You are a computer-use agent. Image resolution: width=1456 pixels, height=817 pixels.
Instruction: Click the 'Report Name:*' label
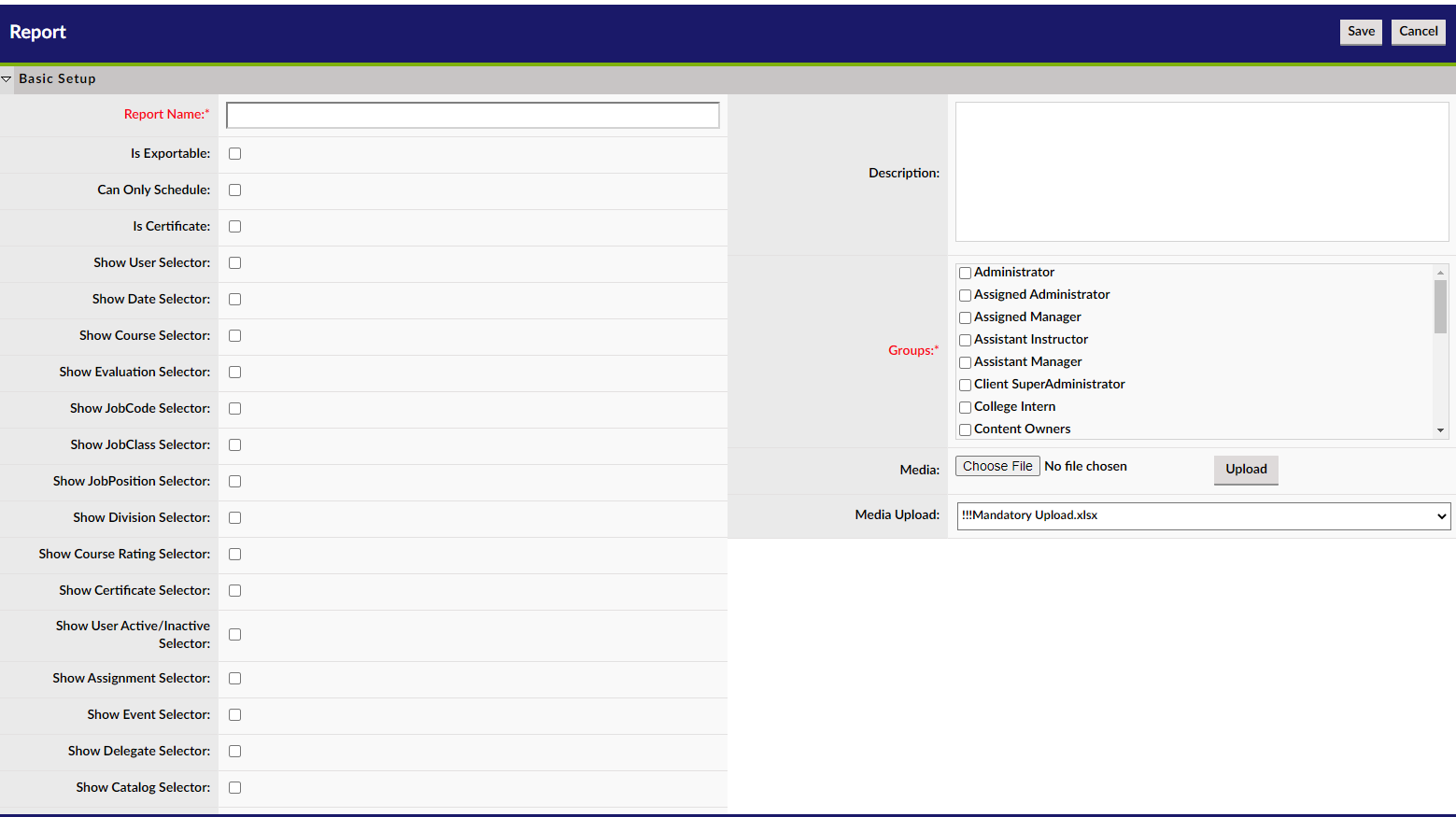coord(167,114)
